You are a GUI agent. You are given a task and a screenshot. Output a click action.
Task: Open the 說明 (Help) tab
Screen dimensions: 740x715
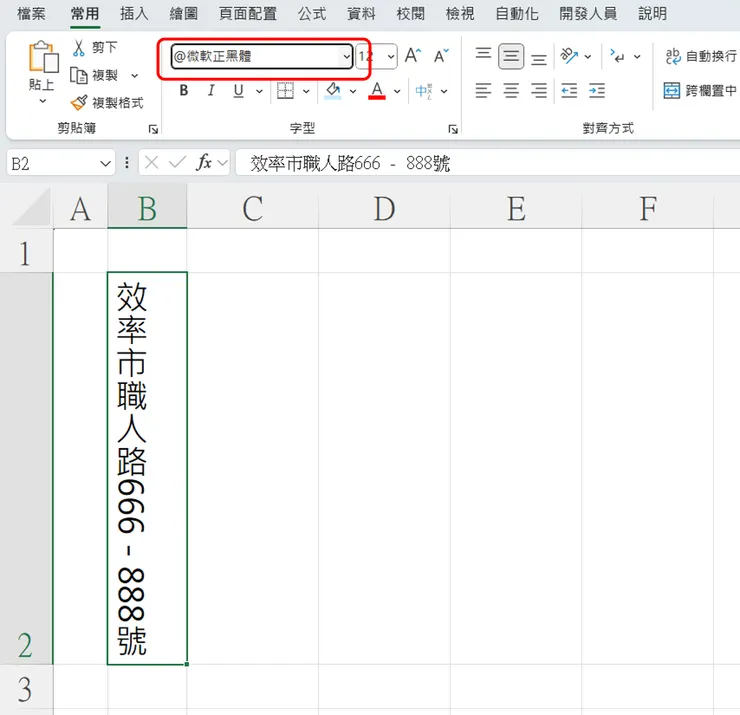653,14
